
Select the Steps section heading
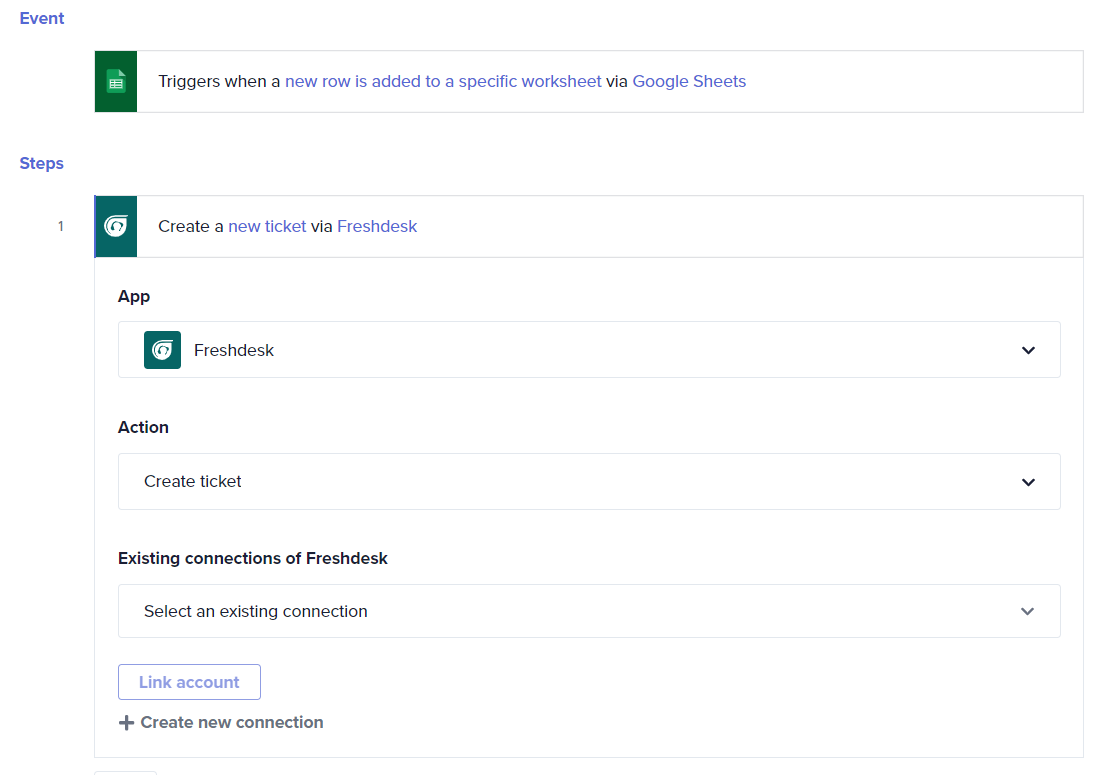point(41,163)
